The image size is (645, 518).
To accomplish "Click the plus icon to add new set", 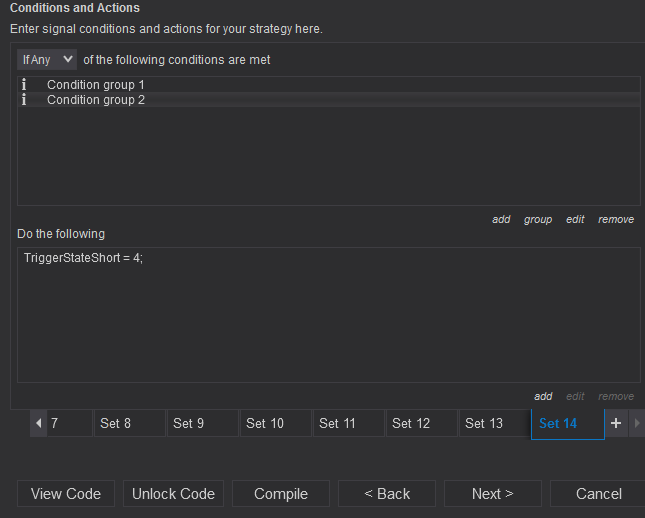I will (616, 423).
